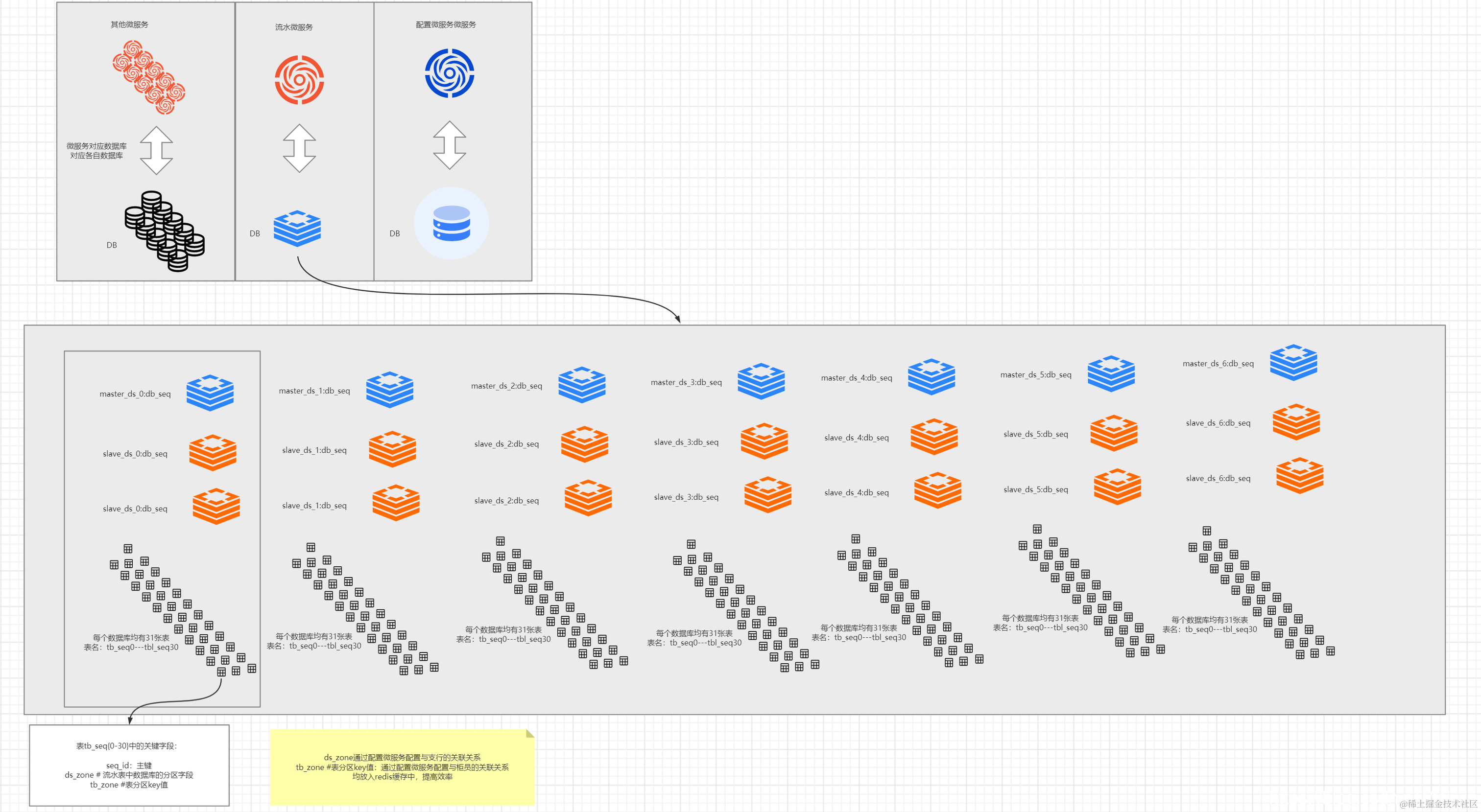Click the master_ds_4:db_seq text label
The image size is (1481, 812).
click(856, 377)
